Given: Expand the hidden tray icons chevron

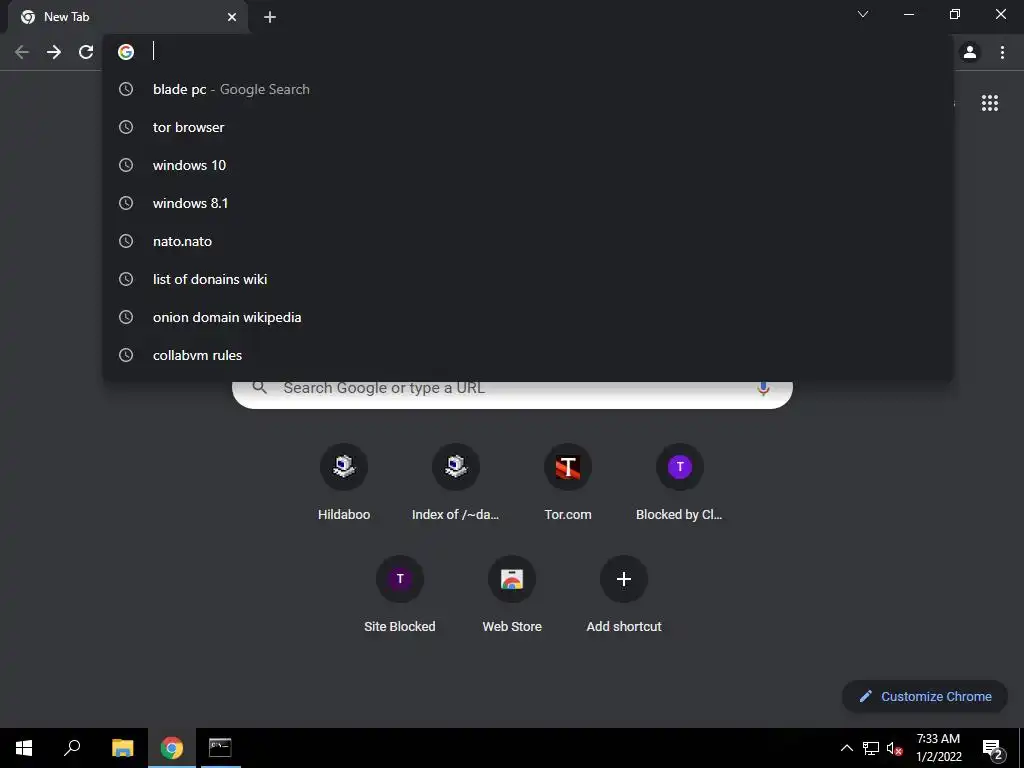Looking at the screenshot, I should click(846, 748).
